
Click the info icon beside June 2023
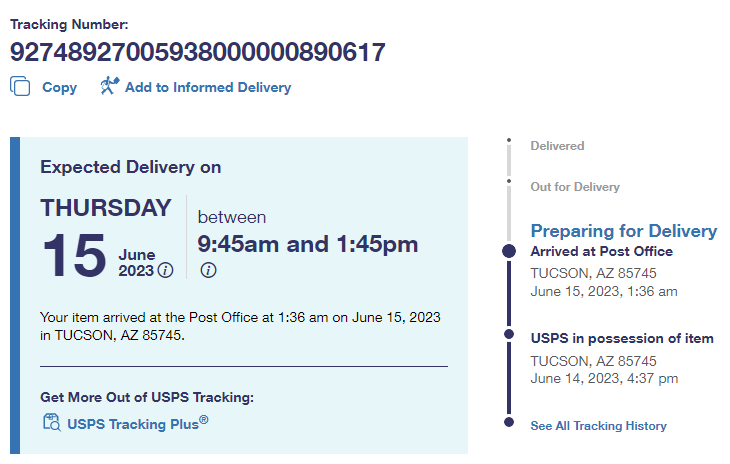coord(166,270)
